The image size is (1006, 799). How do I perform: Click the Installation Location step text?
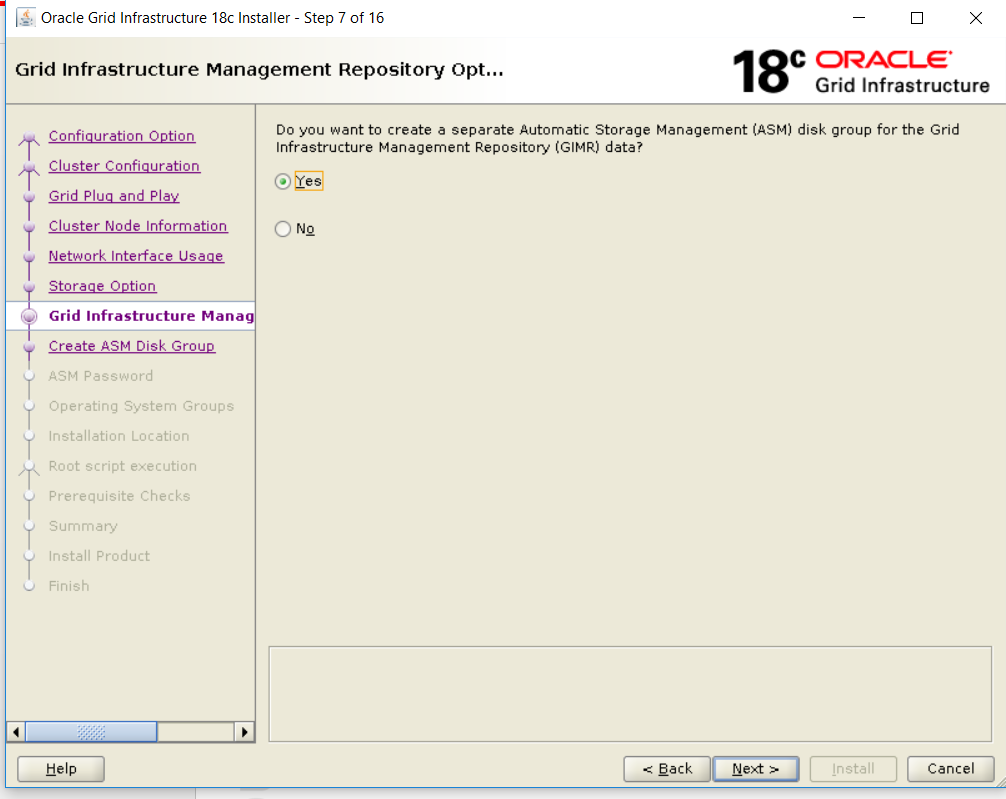119,436
